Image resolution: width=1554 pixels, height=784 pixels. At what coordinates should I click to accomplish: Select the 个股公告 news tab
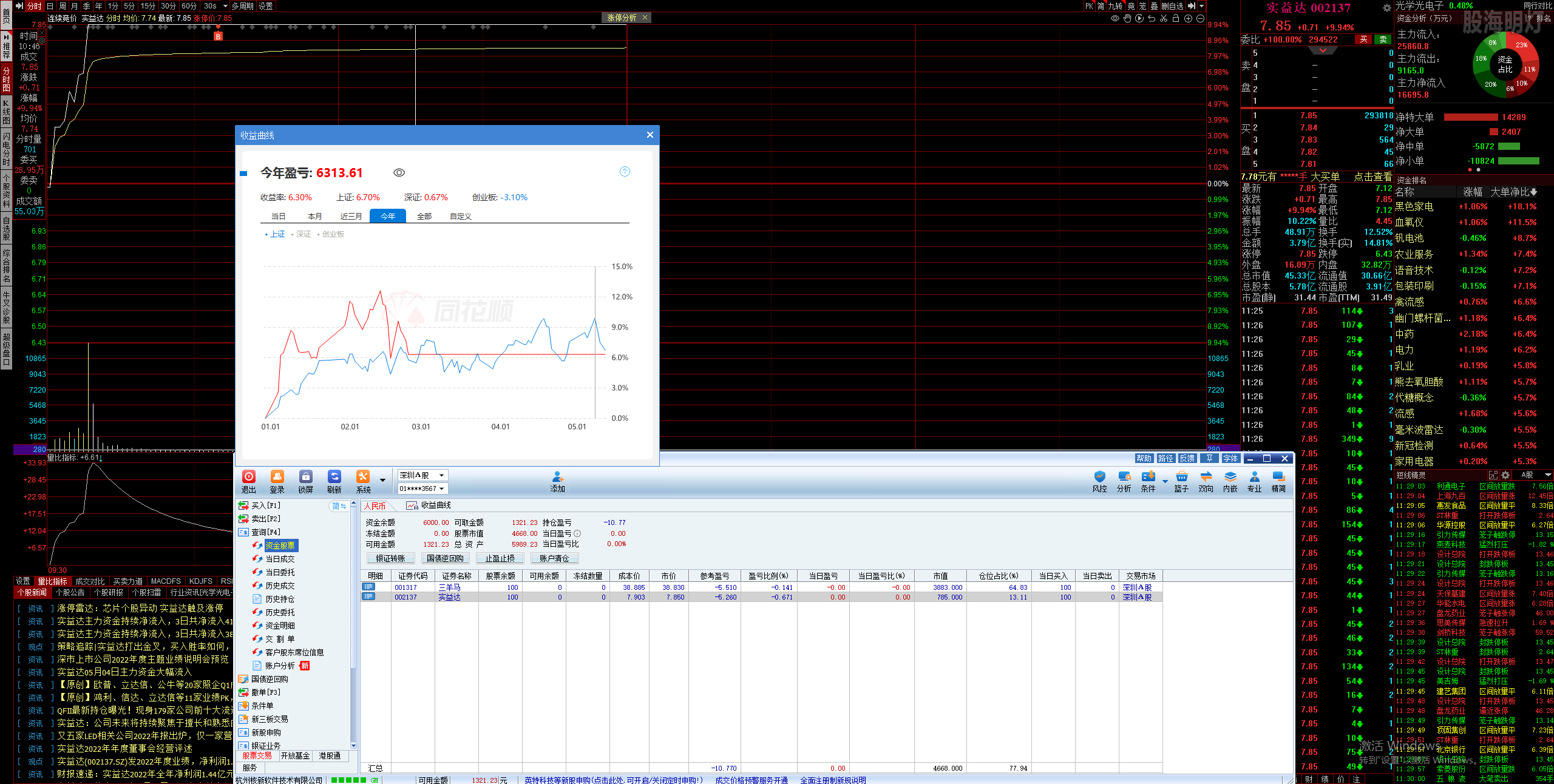click(70, 592)
